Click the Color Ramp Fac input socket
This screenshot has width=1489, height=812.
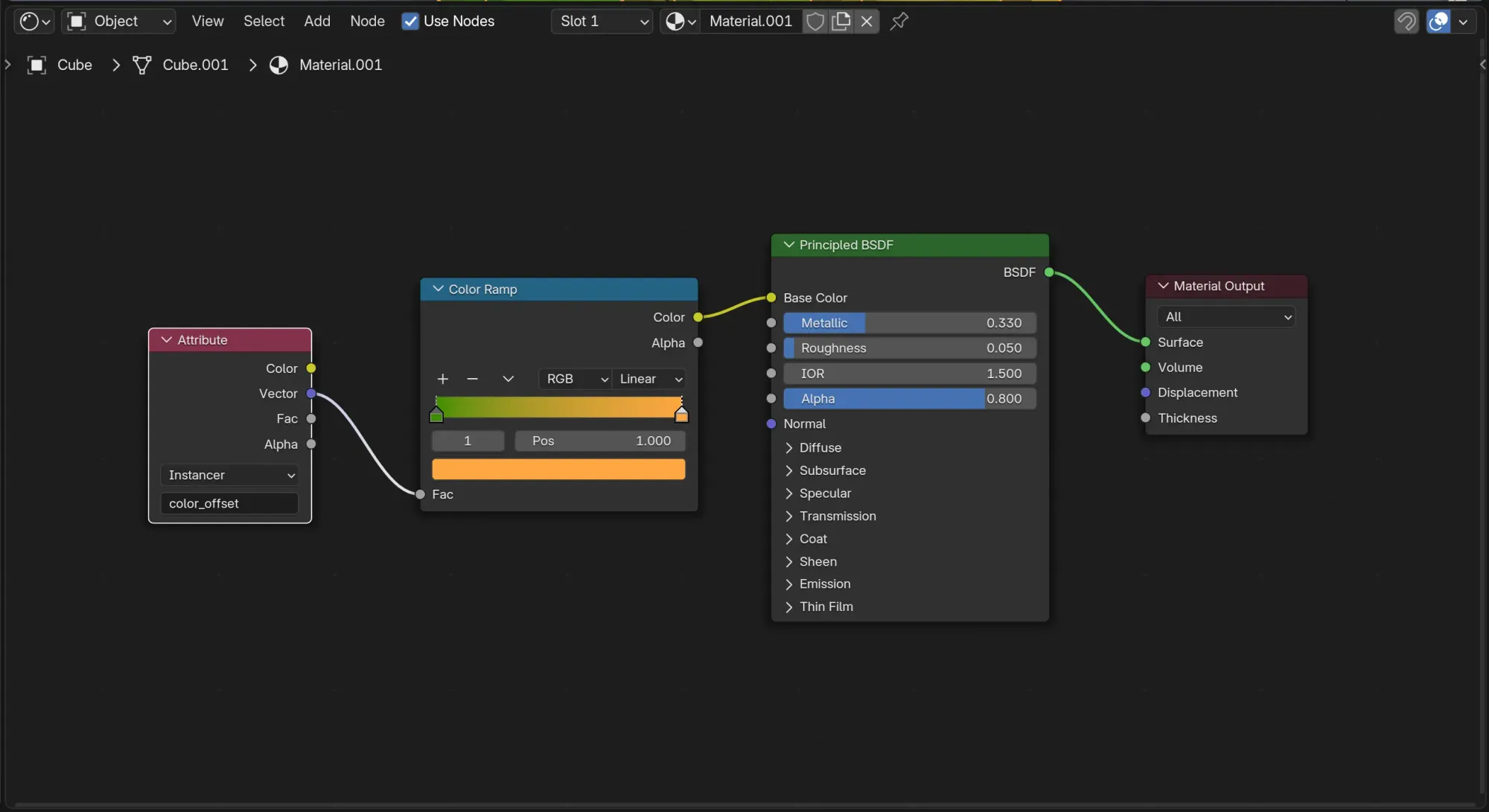(x=420, y=494)
